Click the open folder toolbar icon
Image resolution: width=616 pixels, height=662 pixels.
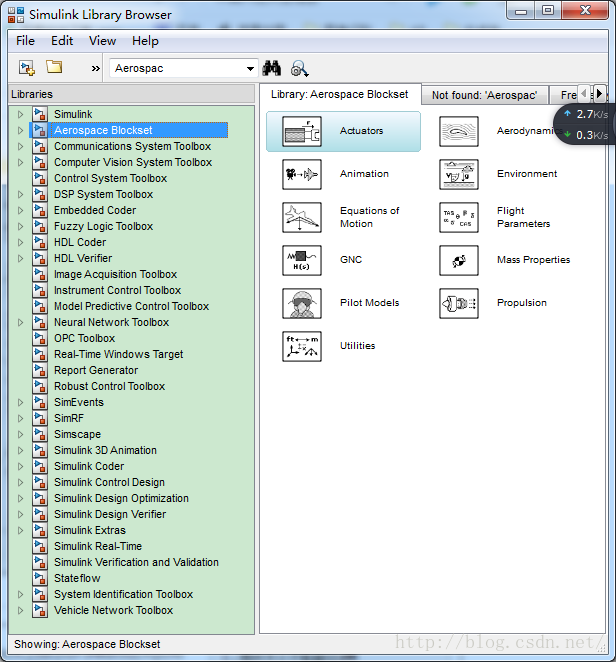point(54,67)
